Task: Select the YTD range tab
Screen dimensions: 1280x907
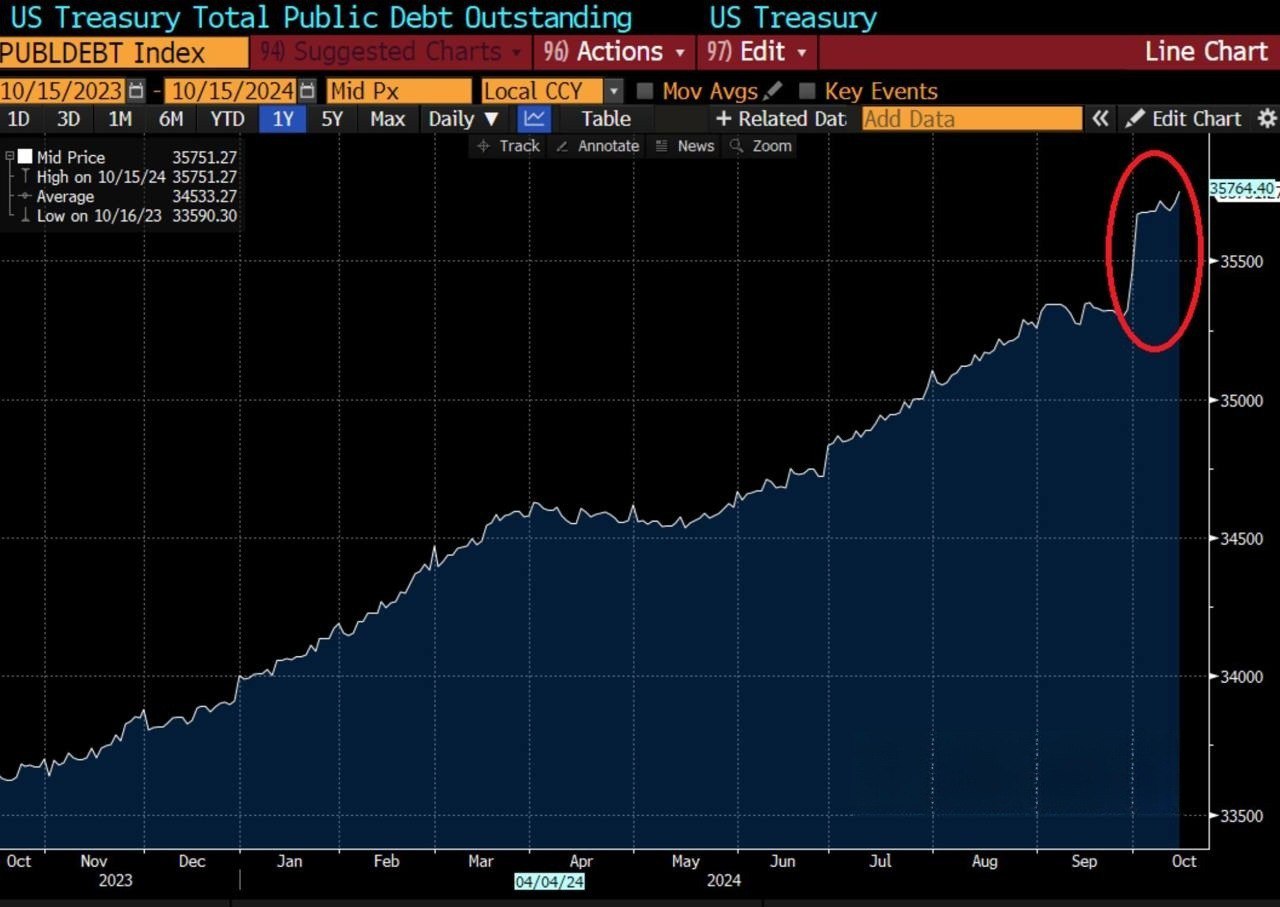Action: (227, 118)
